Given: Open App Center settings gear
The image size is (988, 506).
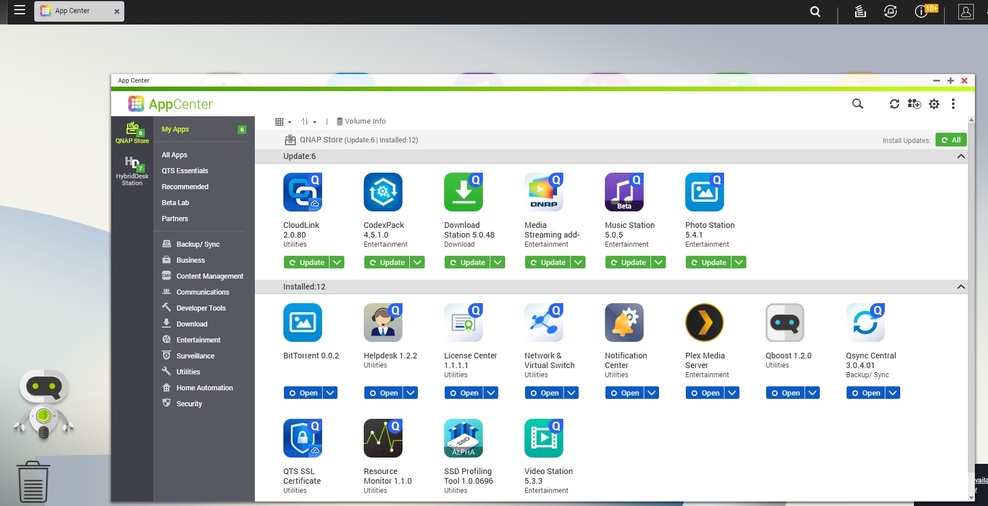Looking at the screenshot, I should (x=934, y=104).
